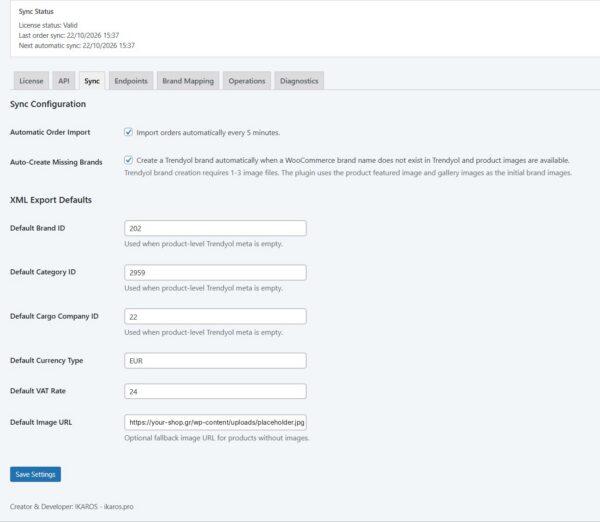The height and width of the screenshot is (522, 600).
Task: Click the Default Category ID input
Action: pos(215,272)
